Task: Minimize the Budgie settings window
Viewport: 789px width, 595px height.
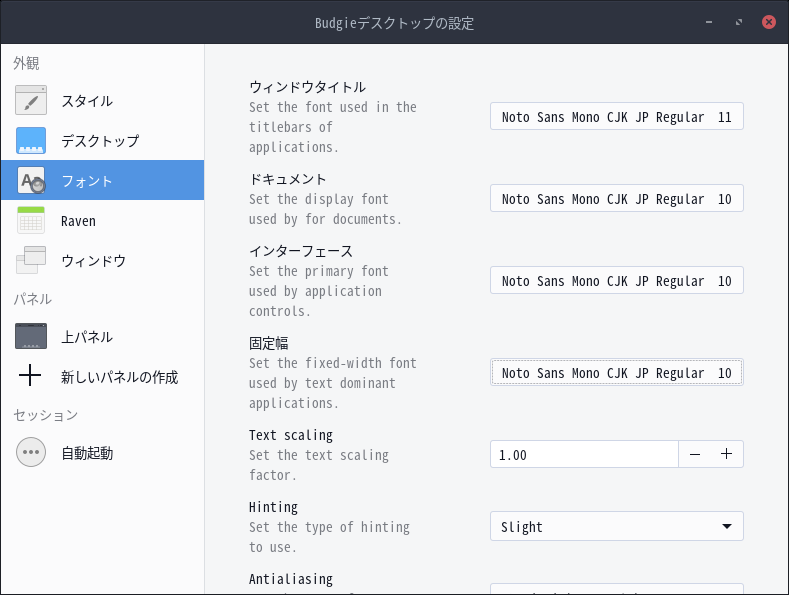Action: [x=709, y=22]
